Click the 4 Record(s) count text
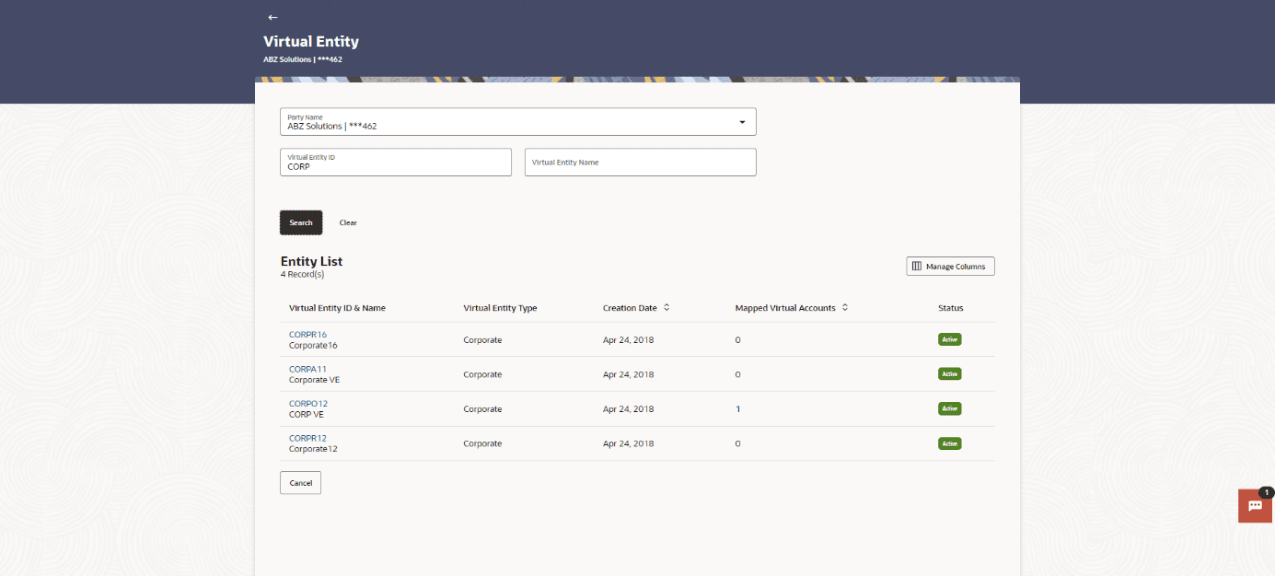Screen dimensions: 1275x576 [302, 274]
